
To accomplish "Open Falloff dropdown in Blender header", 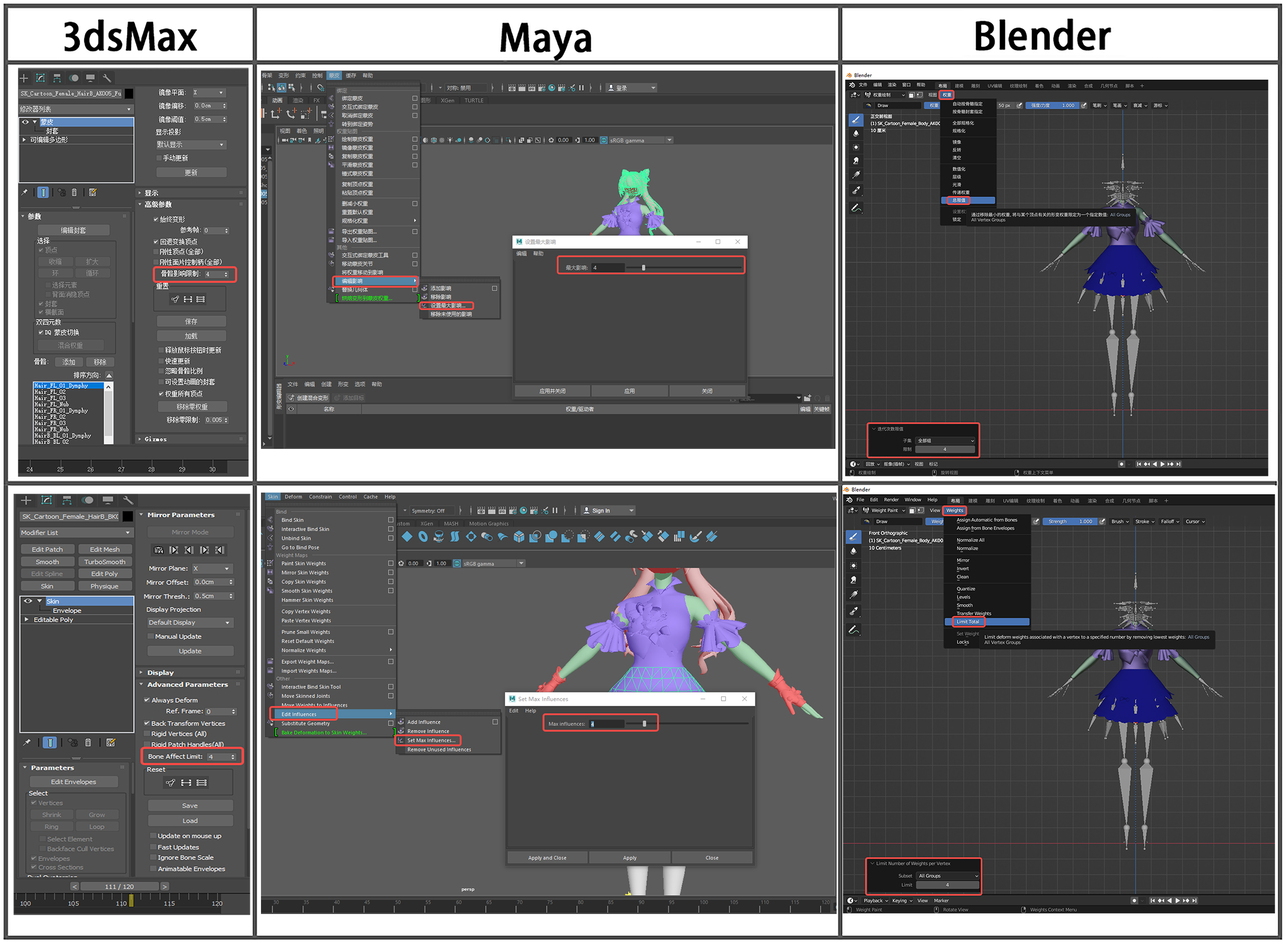I will coord(1169,522).
